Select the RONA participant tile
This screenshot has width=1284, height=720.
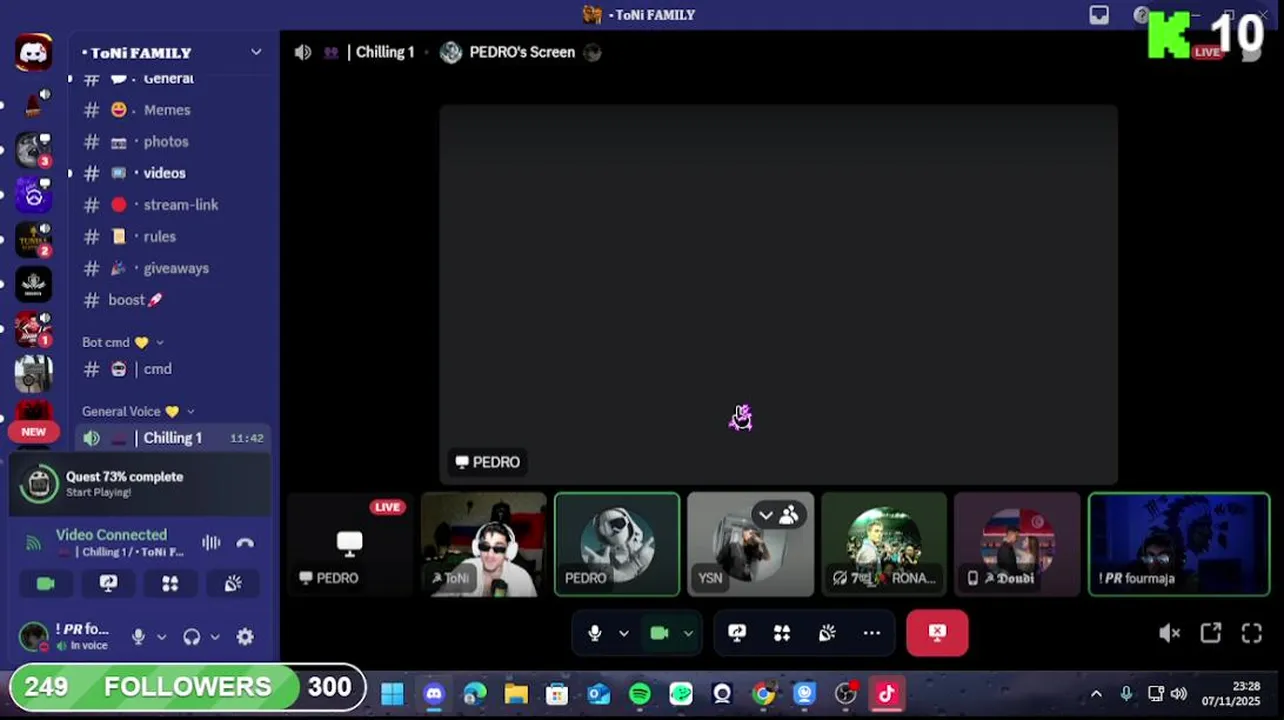[x=884, y=544]
